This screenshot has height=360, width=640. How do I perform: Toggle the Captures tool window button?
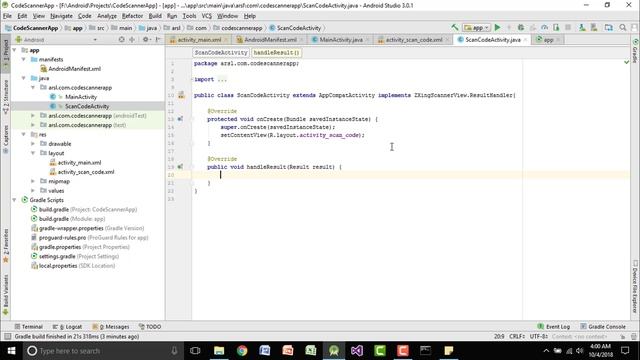click(x=6, y=139)
